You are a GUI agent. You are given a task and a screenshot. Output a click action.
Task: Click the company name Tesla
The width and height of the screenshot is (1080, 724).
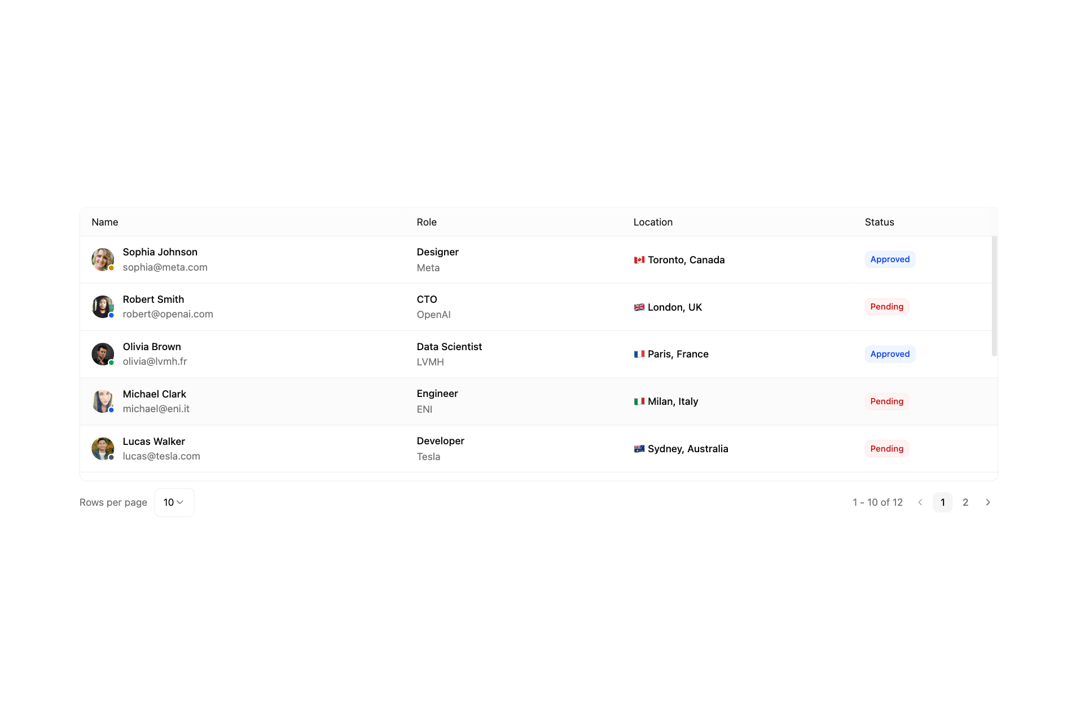[x=428, y=457]
